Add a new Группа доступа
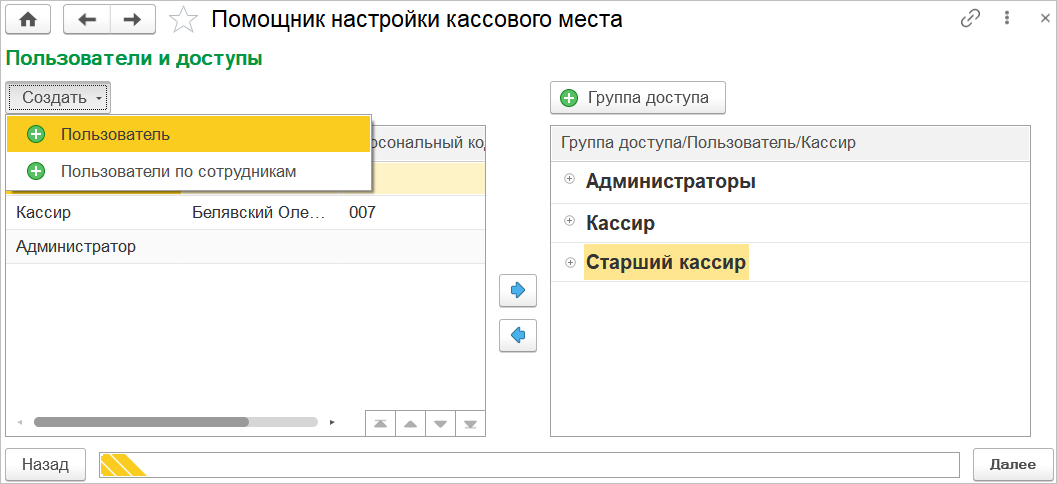The width and height of the screenshot is (1057, 484). [x=637, y=97]
